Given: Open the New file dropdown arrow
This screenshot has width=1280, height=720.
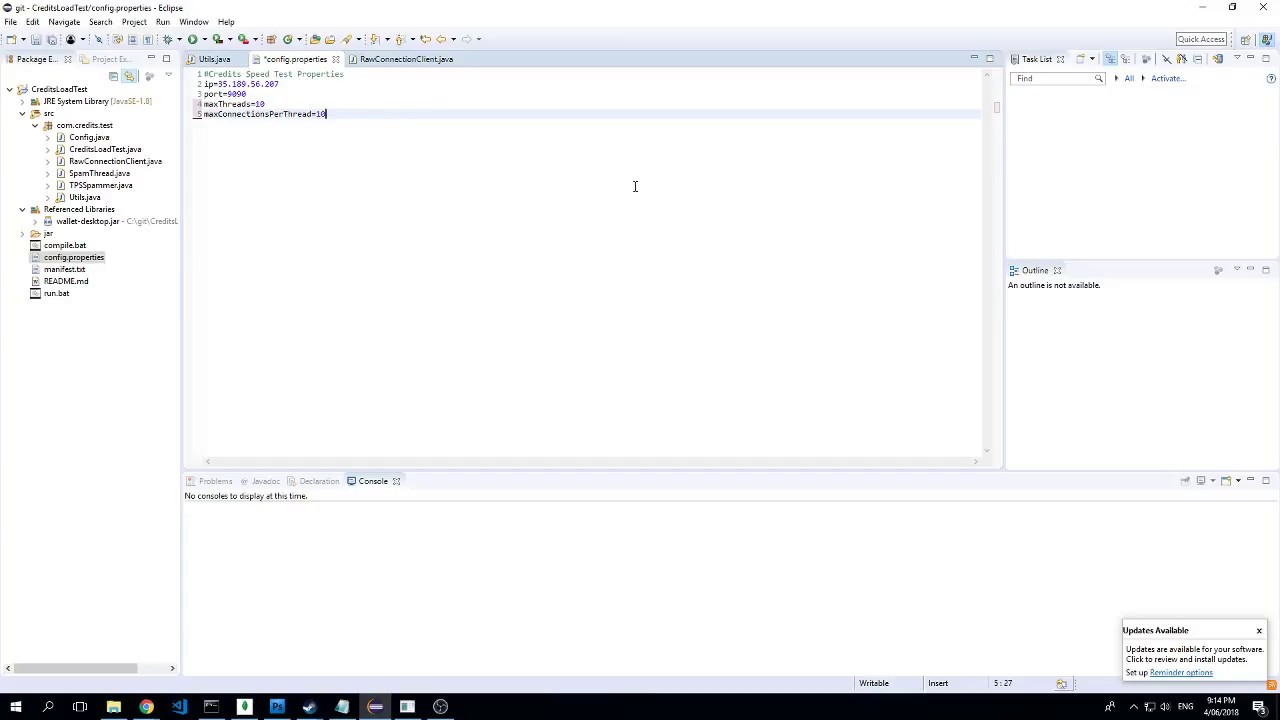Looking at the screenshot, I should (23, 39).
